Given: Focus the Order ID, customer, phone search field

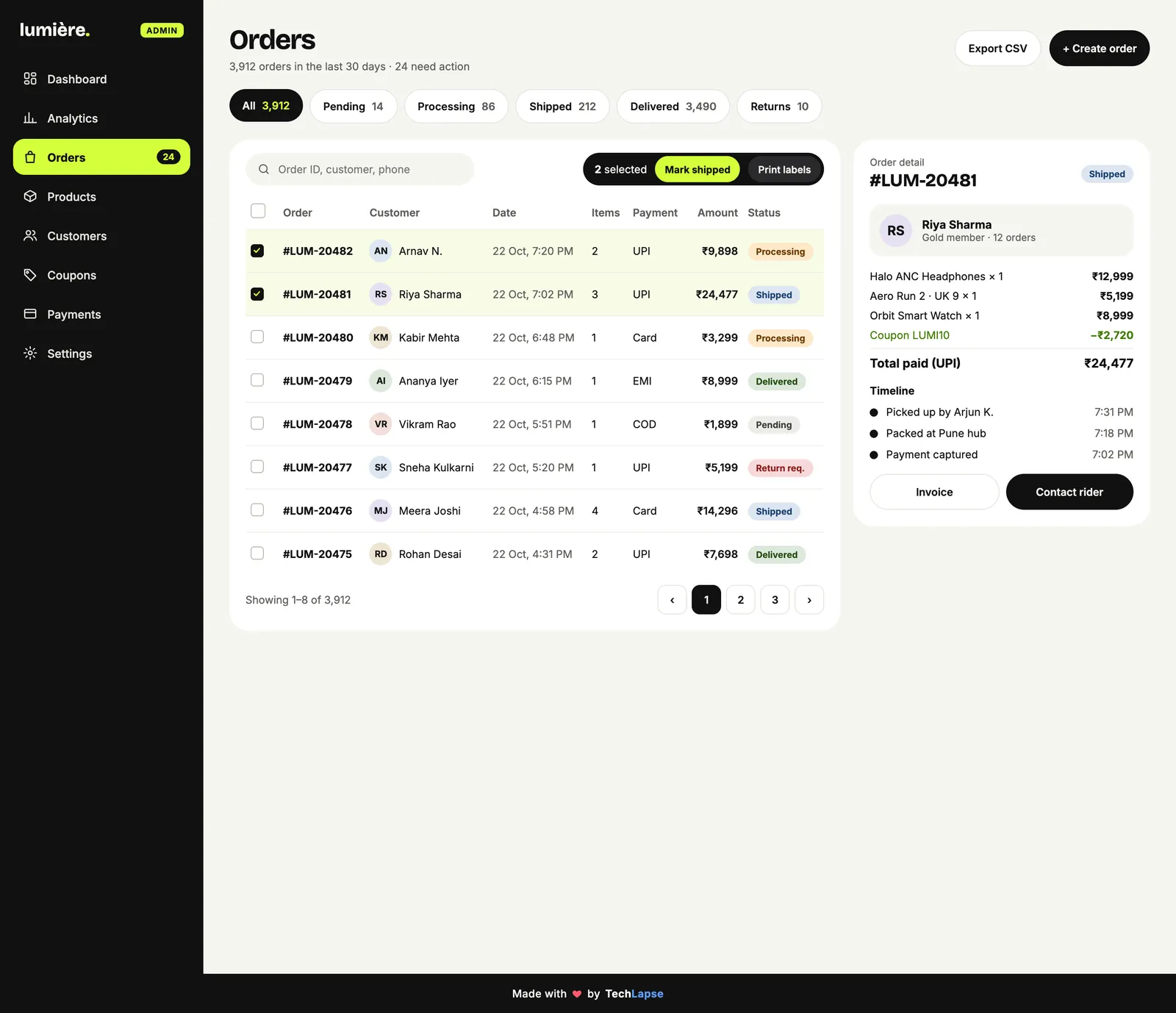Looking at the screenshot, I should (x=360, y=169).
